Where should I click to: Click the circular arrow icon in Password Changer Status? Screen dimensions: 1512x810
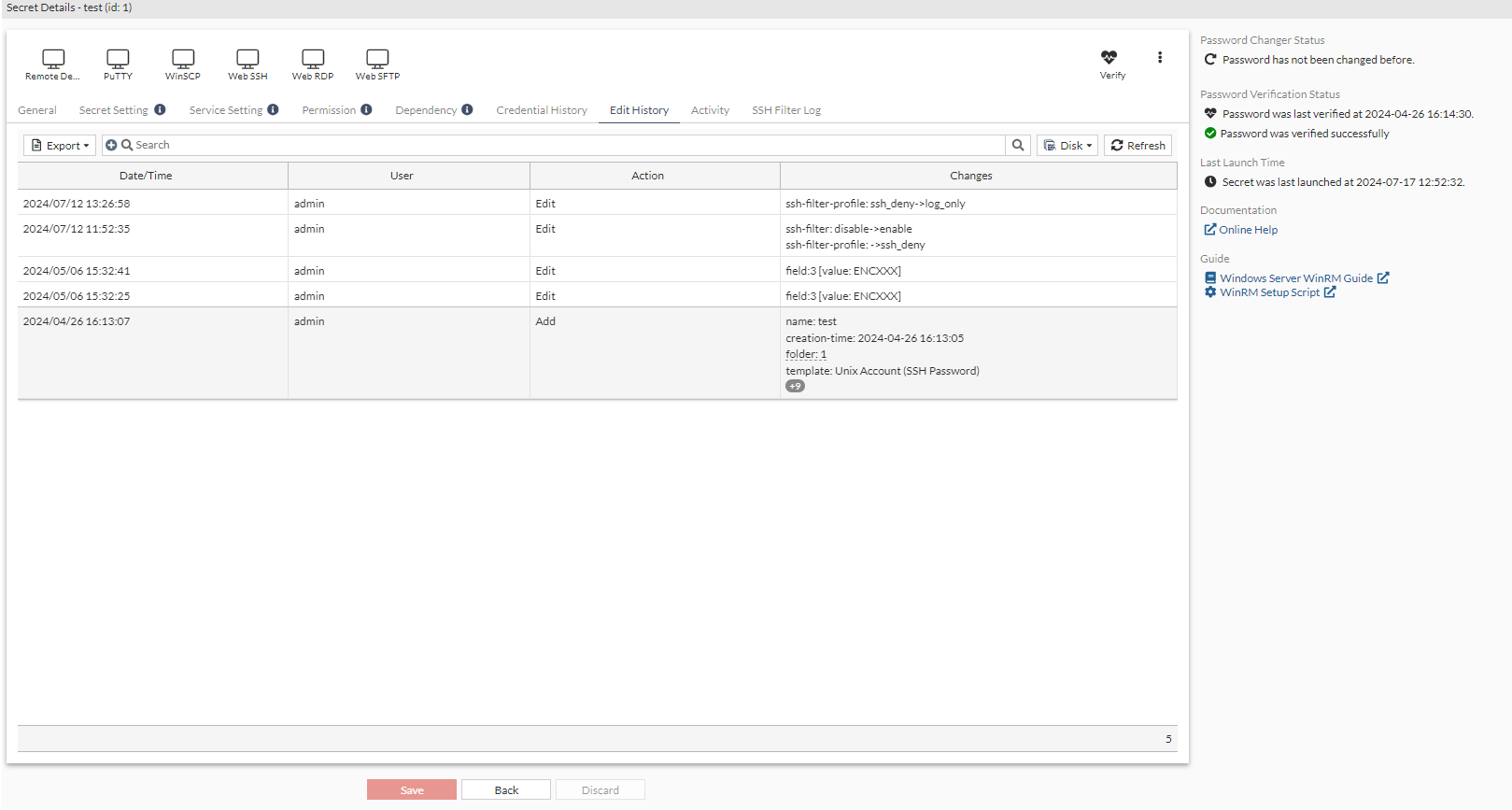tap(1210, 59)
